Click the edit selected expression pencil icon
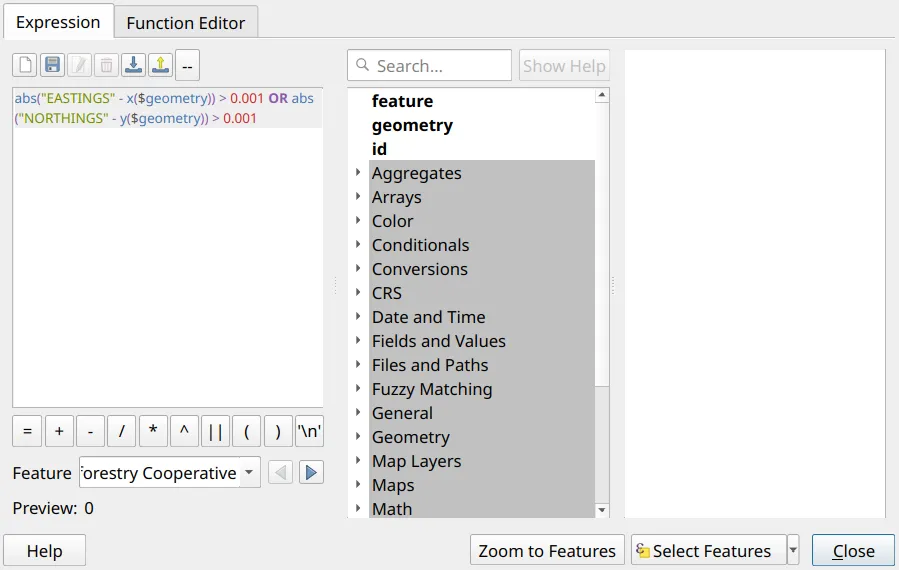The height and width of the screenshot is (570, 899). coord(79,65)
